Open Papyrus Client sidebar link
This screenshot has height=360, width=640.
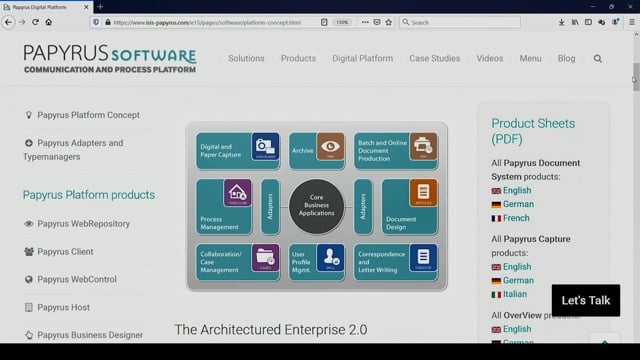tap(65, 251)
